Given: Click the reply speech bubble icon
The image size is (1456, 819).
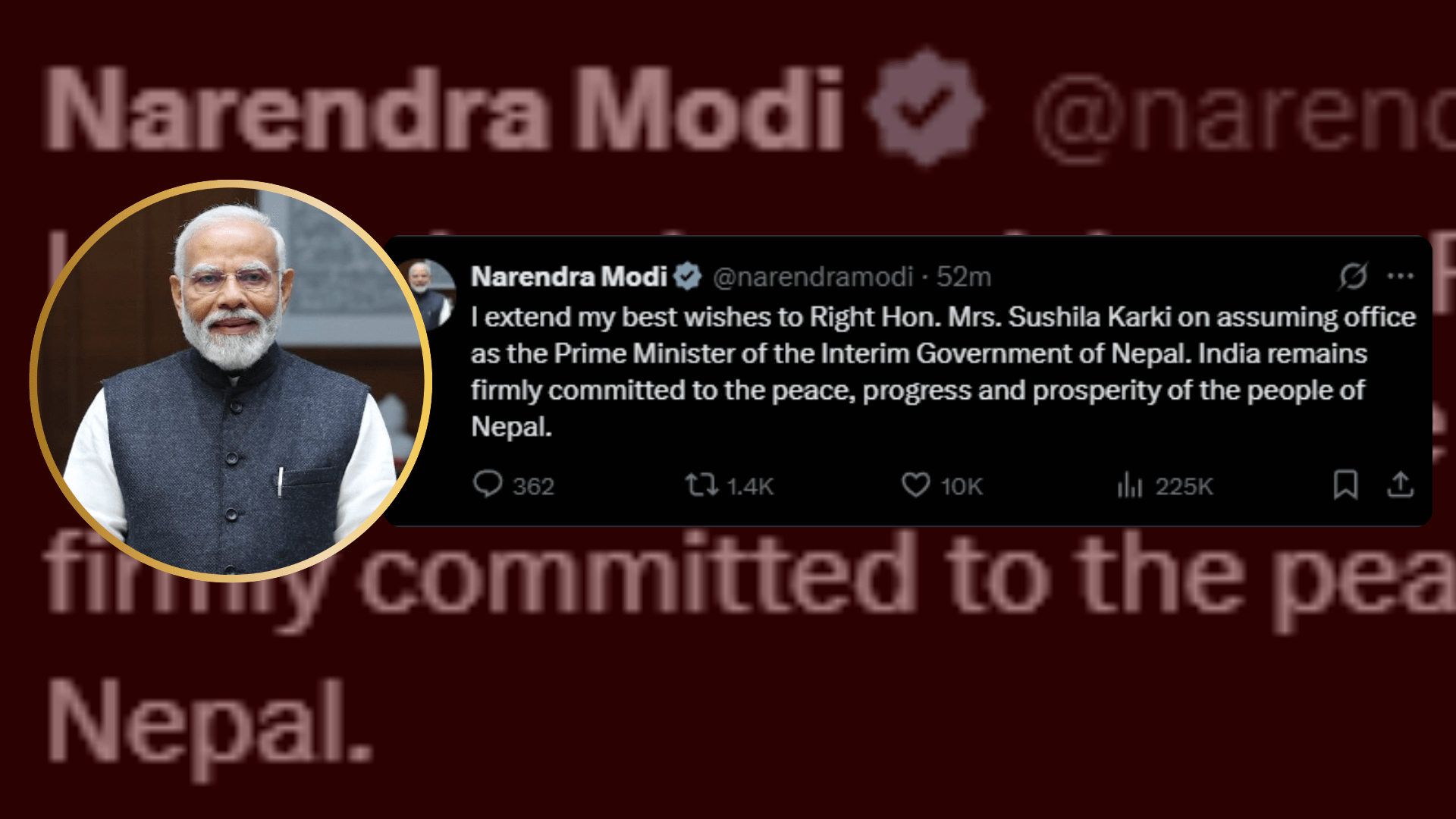Looking at the screenshot, I should coord(488,485).
